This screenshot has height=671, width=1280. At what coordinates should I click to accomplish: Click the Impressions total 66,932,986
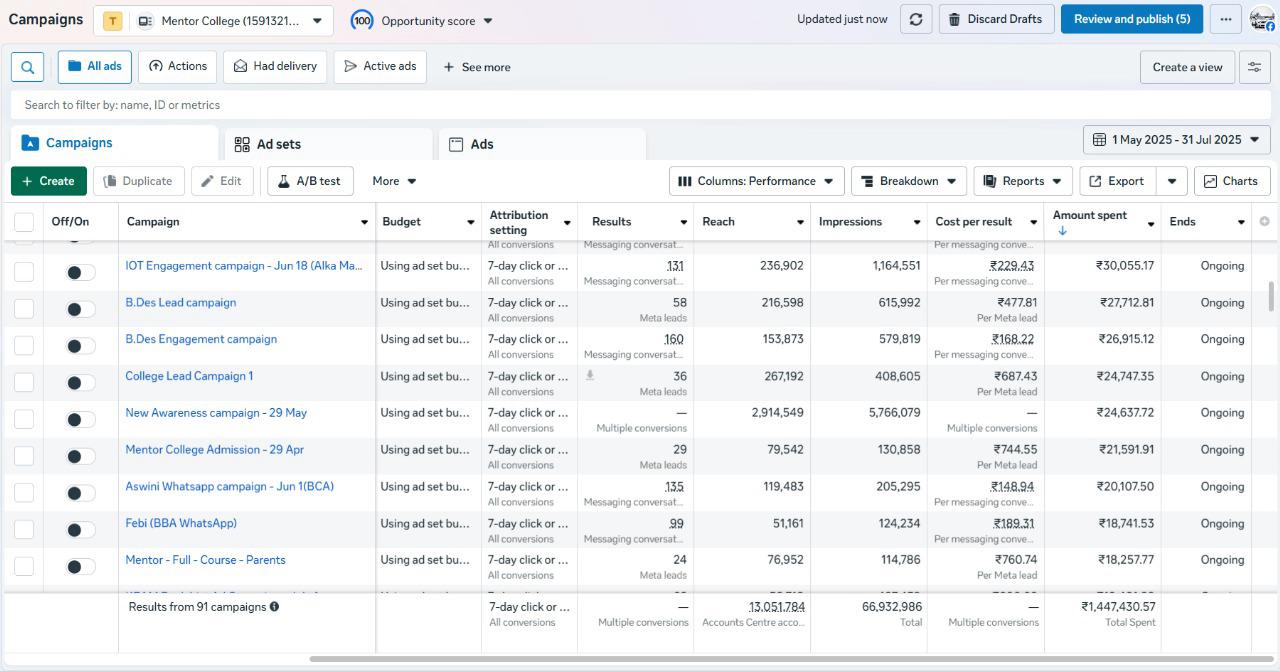coord(892,607)
